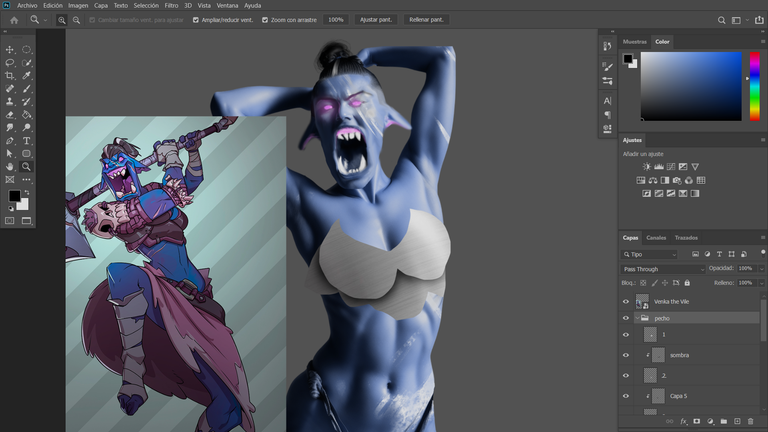
Task: Open Zoom tool preset picker arrow
Action: (45, 20)
